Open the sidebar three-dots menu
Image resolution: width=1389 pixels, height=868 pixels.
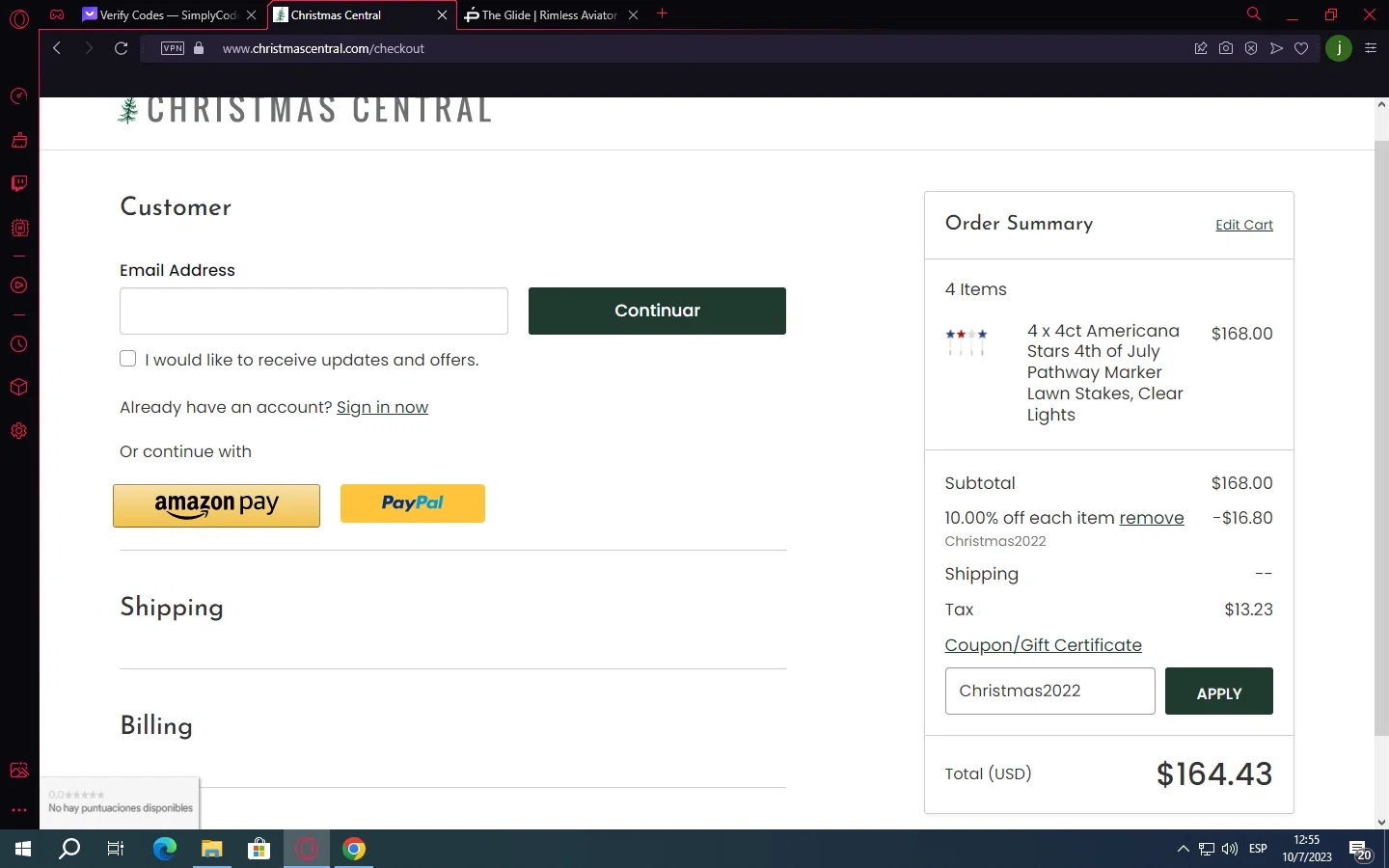point(18,810)
